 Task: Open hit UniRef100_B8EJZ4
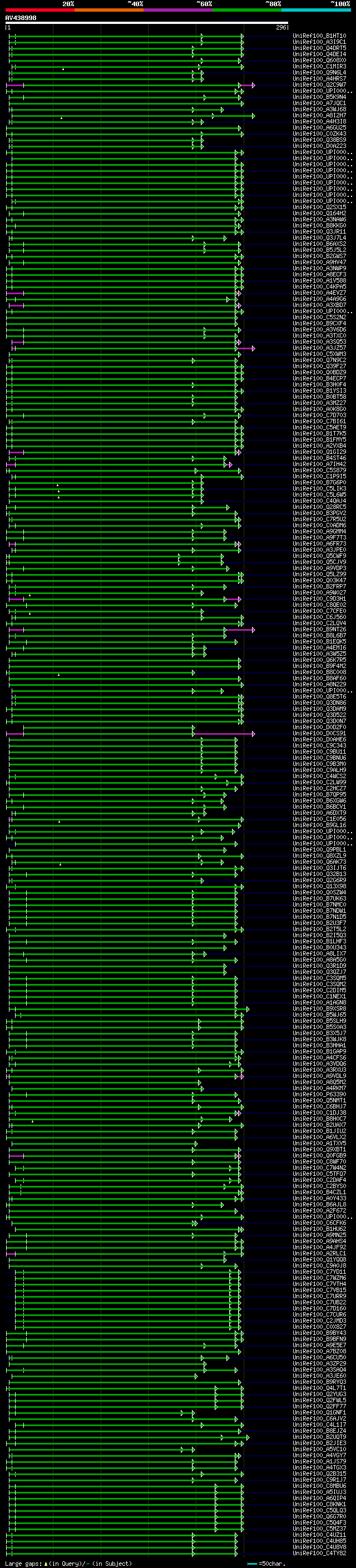pyautogui.click(x=319, y=1431)
